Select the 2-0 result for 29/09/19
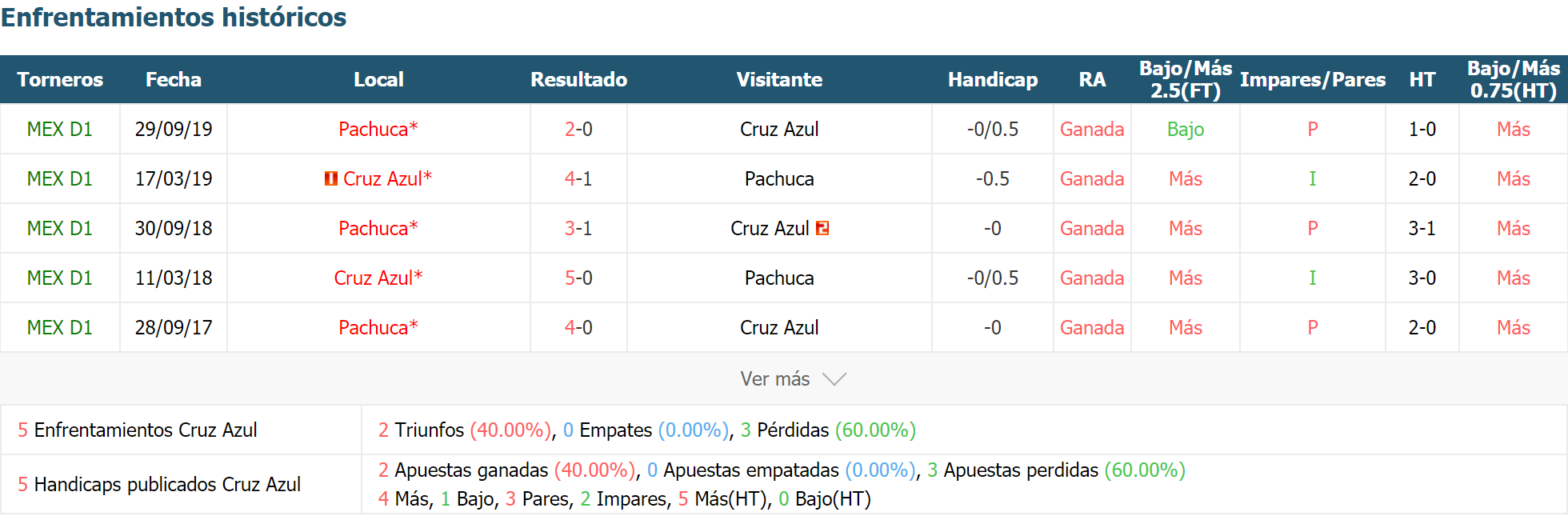Viewport: 1568px width, 524px height. coord(578,129)
